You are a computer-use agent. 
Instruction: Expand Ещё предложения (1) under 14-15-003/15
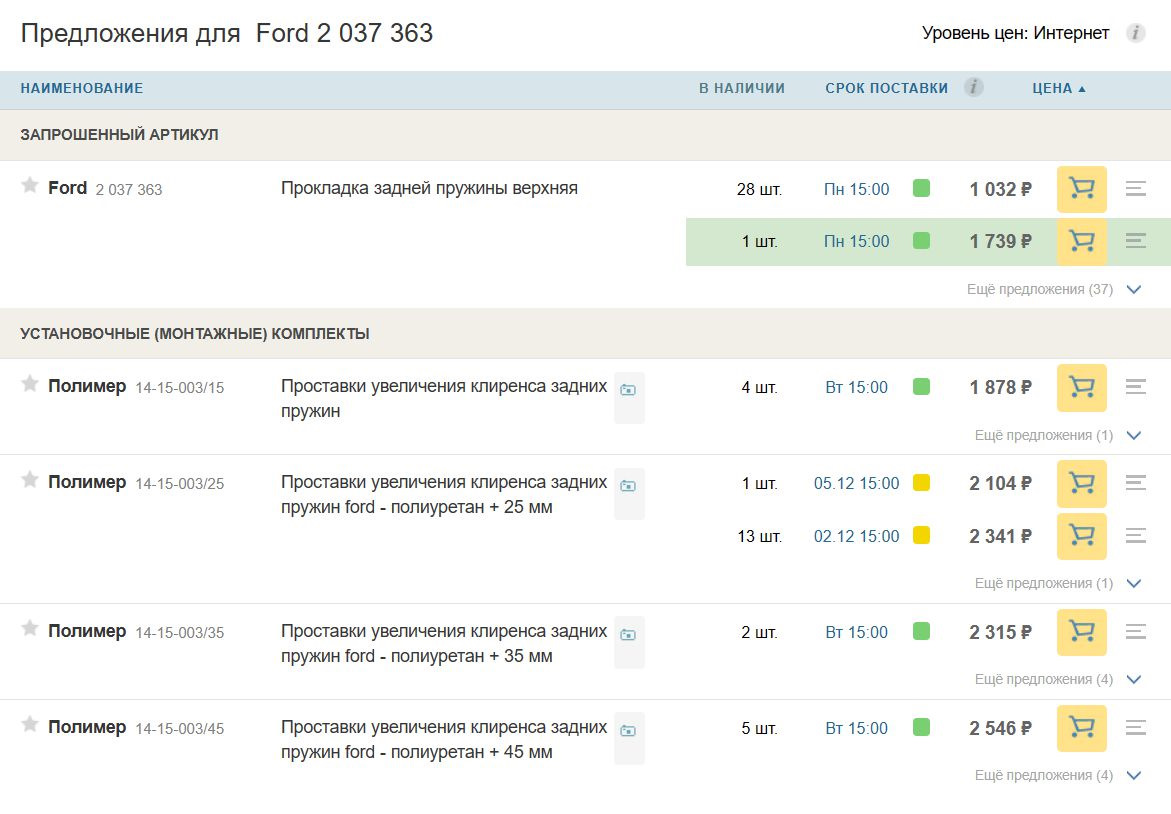[x=1056, y=435]
